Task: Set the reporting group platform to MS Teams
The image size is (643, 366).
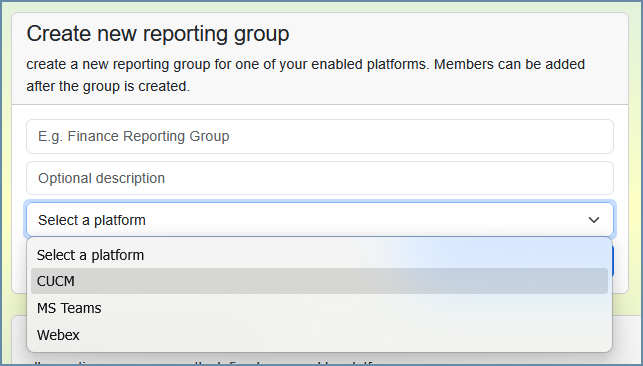Action: 319,308
